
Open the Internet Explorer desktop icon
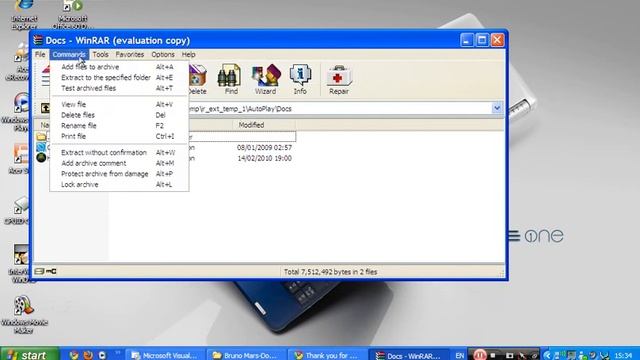tap(24, 14)
